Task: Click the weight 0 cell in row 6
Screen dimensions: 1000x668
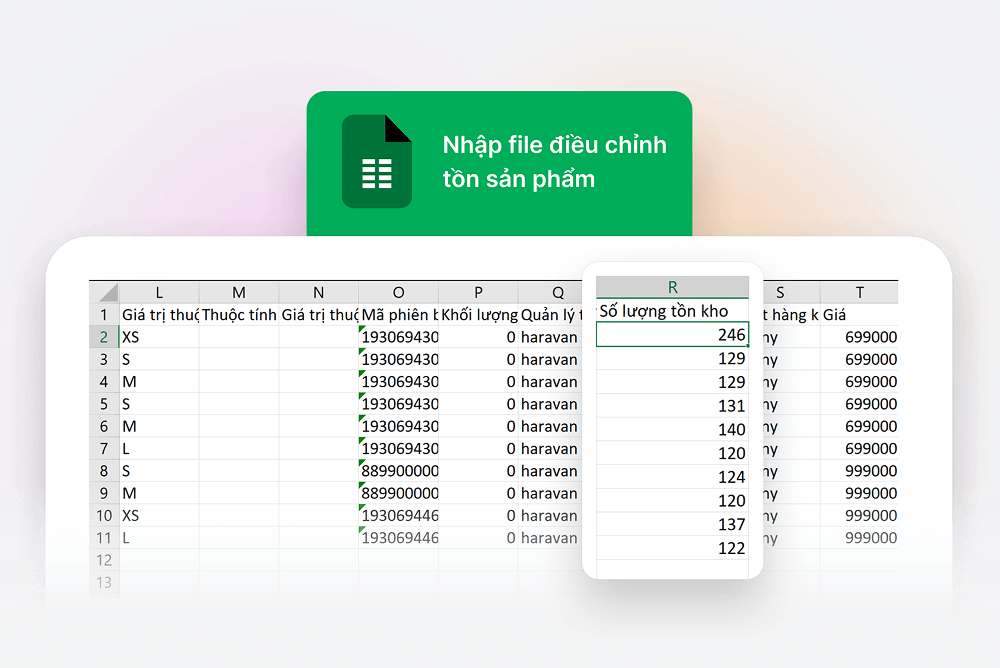Action: 478,426
